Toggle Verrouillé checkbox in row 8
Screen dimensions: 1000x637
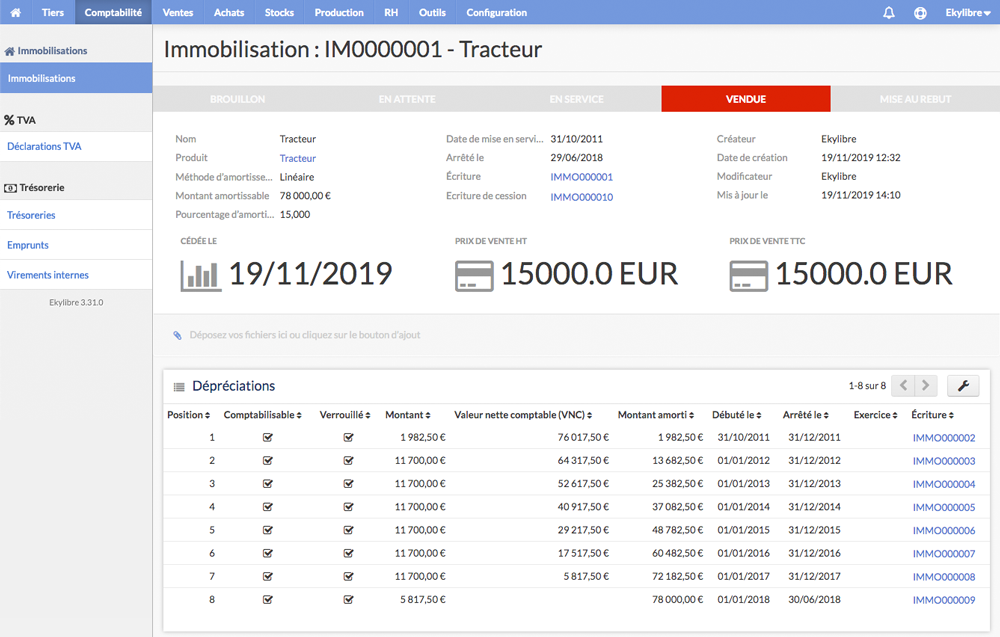[348, 599]
